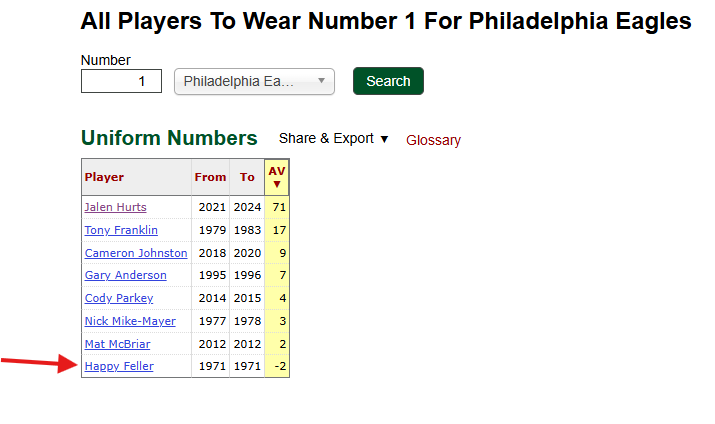Click the Mat McBriar link
Image resolution: width=715 pixels, height=424 pixels.
tap(117, 344)
